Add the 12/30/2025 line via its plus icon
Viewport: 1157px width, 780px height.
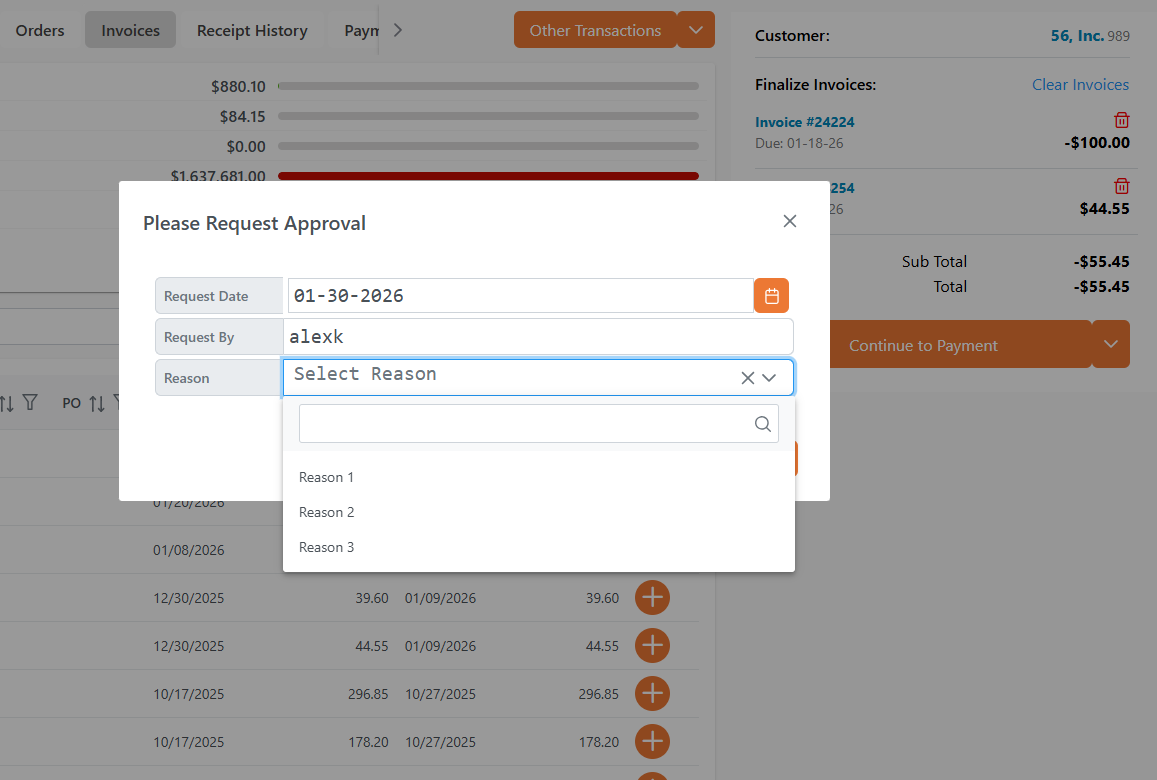pyautogui.click(x=652, y=597)
